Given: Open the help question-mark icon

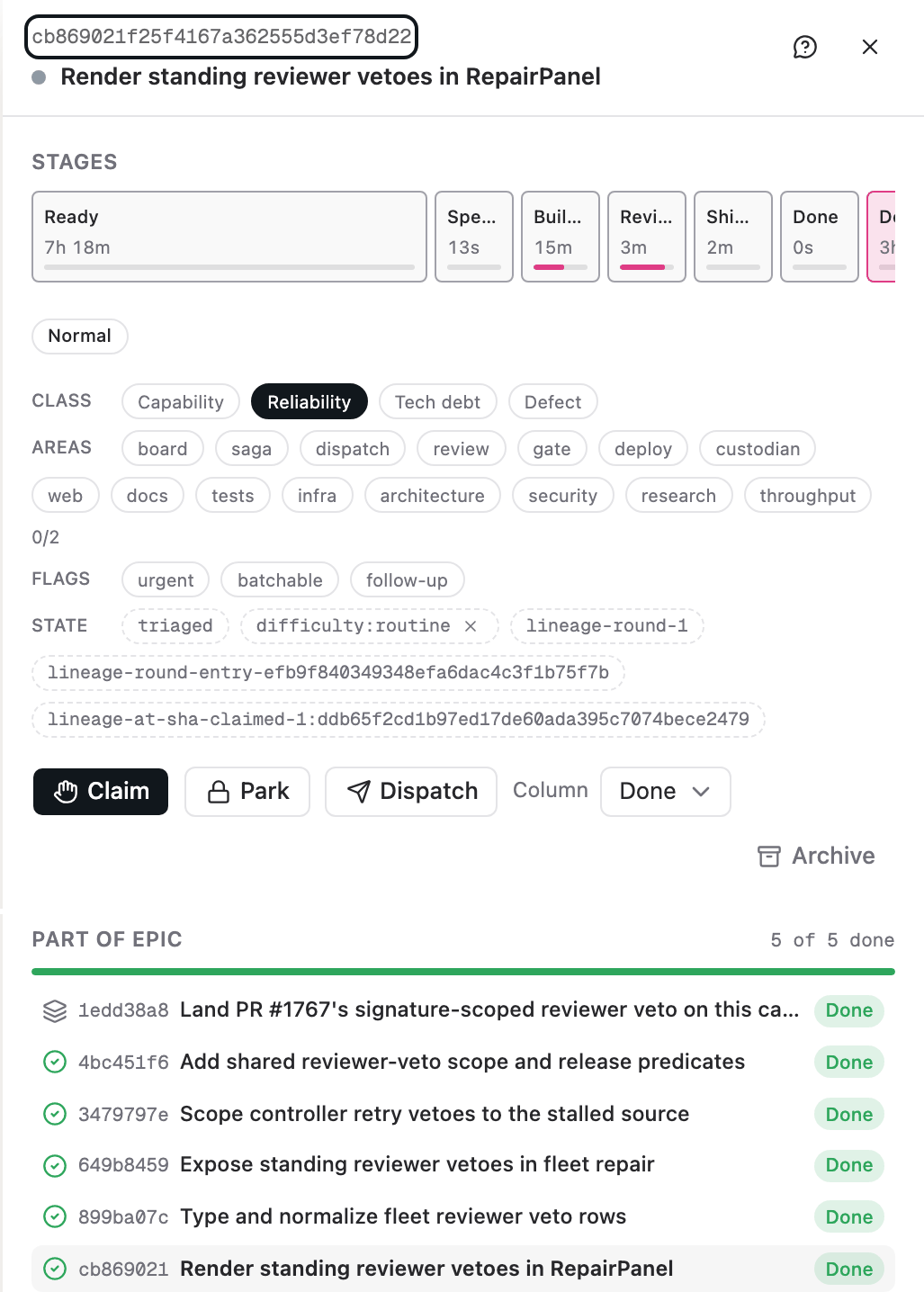Looking at the screenshot, I should [x=804, y=47].
